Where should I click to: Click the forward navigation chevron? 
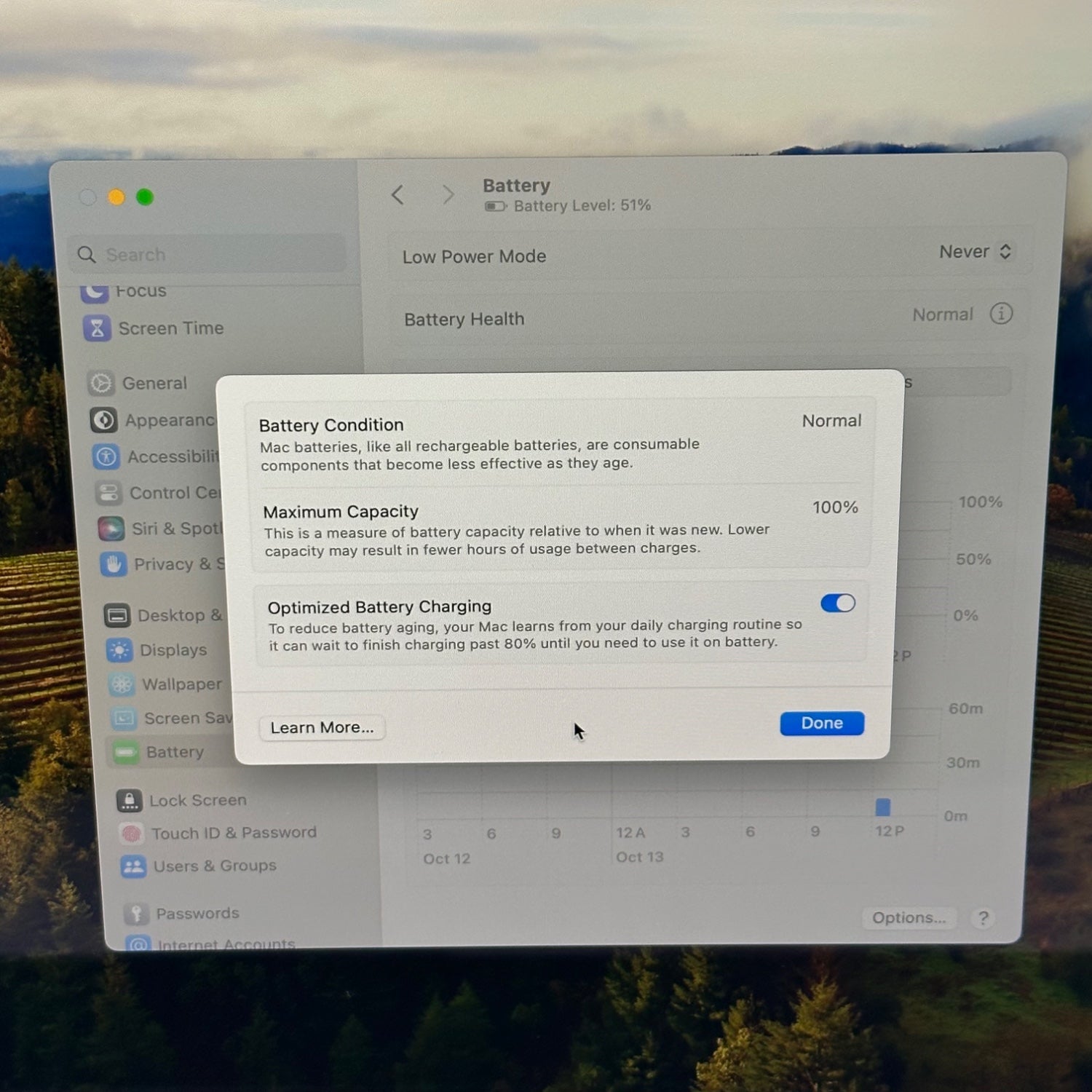click(448, 195)
